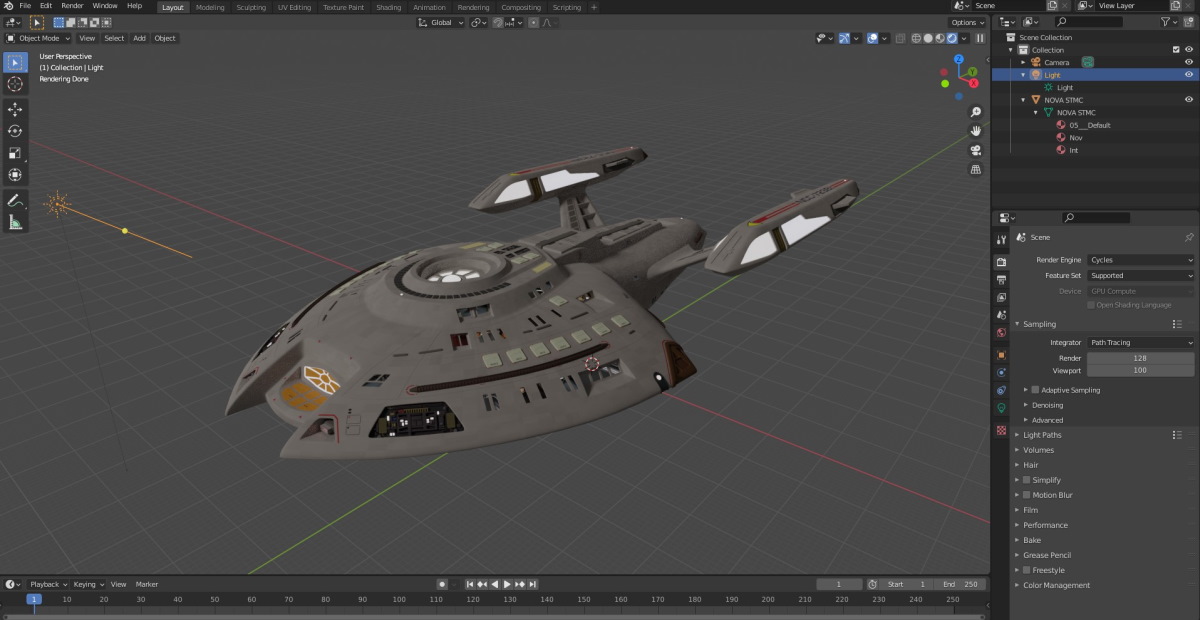Hide the Camera object in outliner
The image size is (1200, 620).
point(1189,62)
